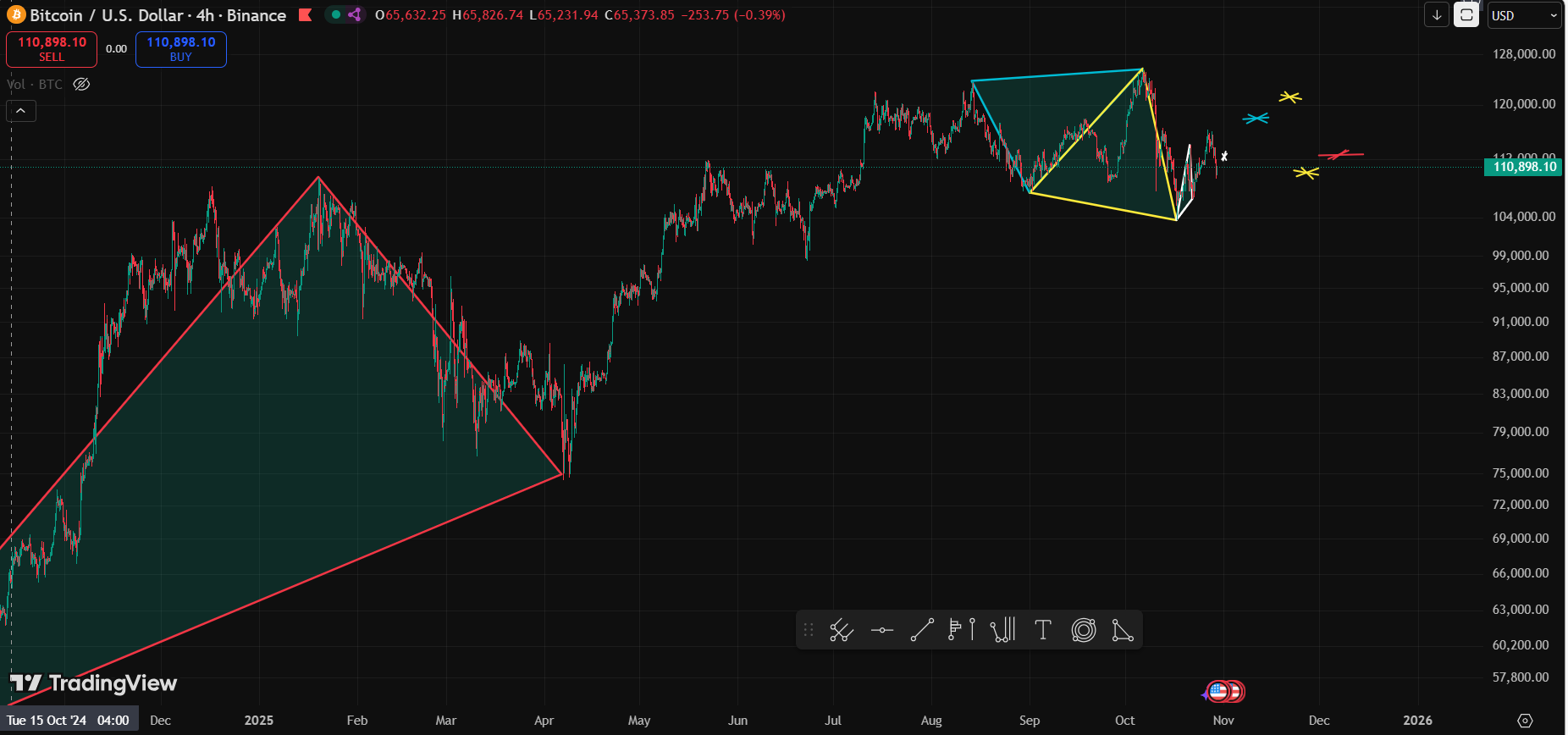Click the BUY 110,898.10 button
This screenshot has height=735, width=1568.
point(181,49)
